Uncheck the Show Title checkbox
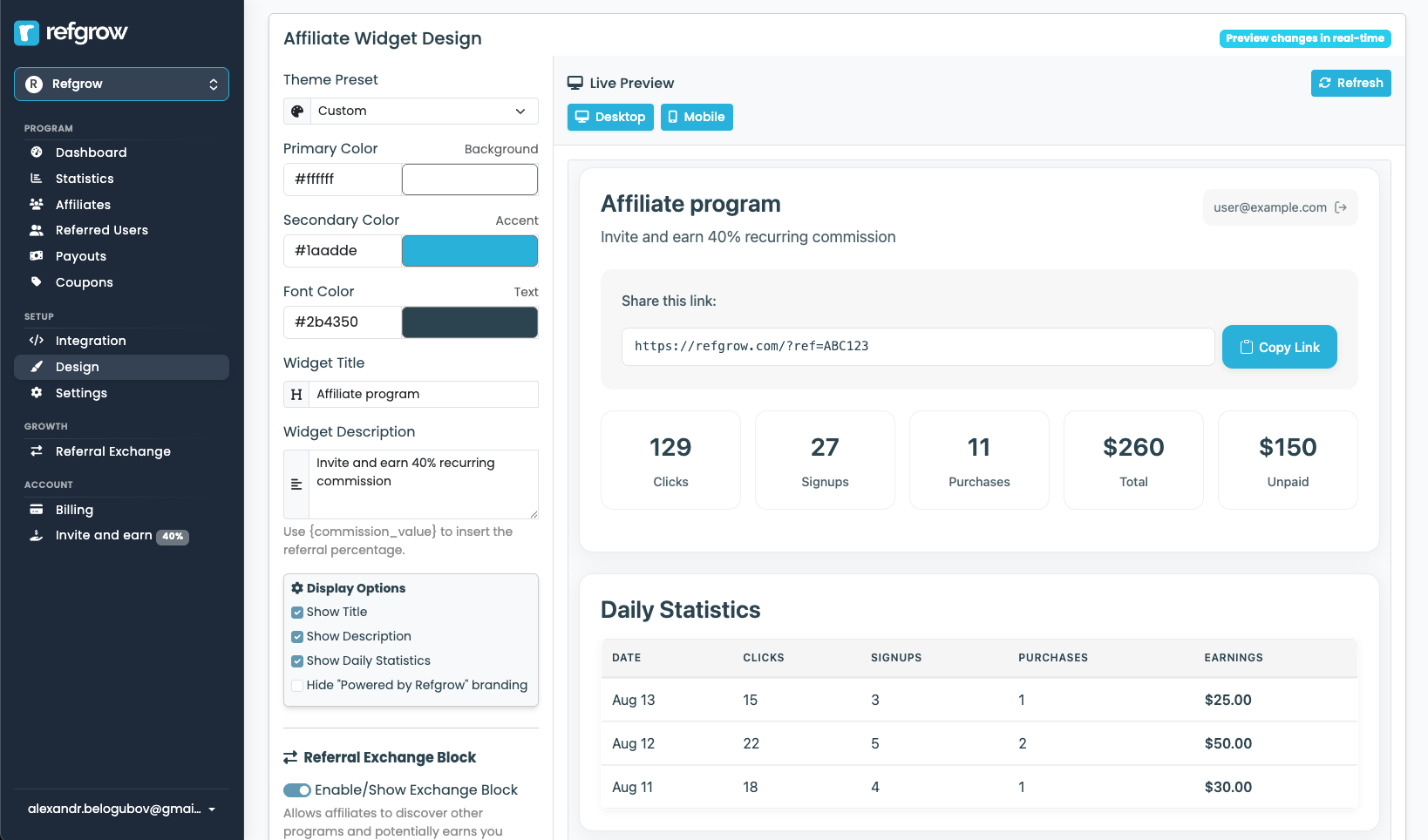 click(x=297, y=613)
